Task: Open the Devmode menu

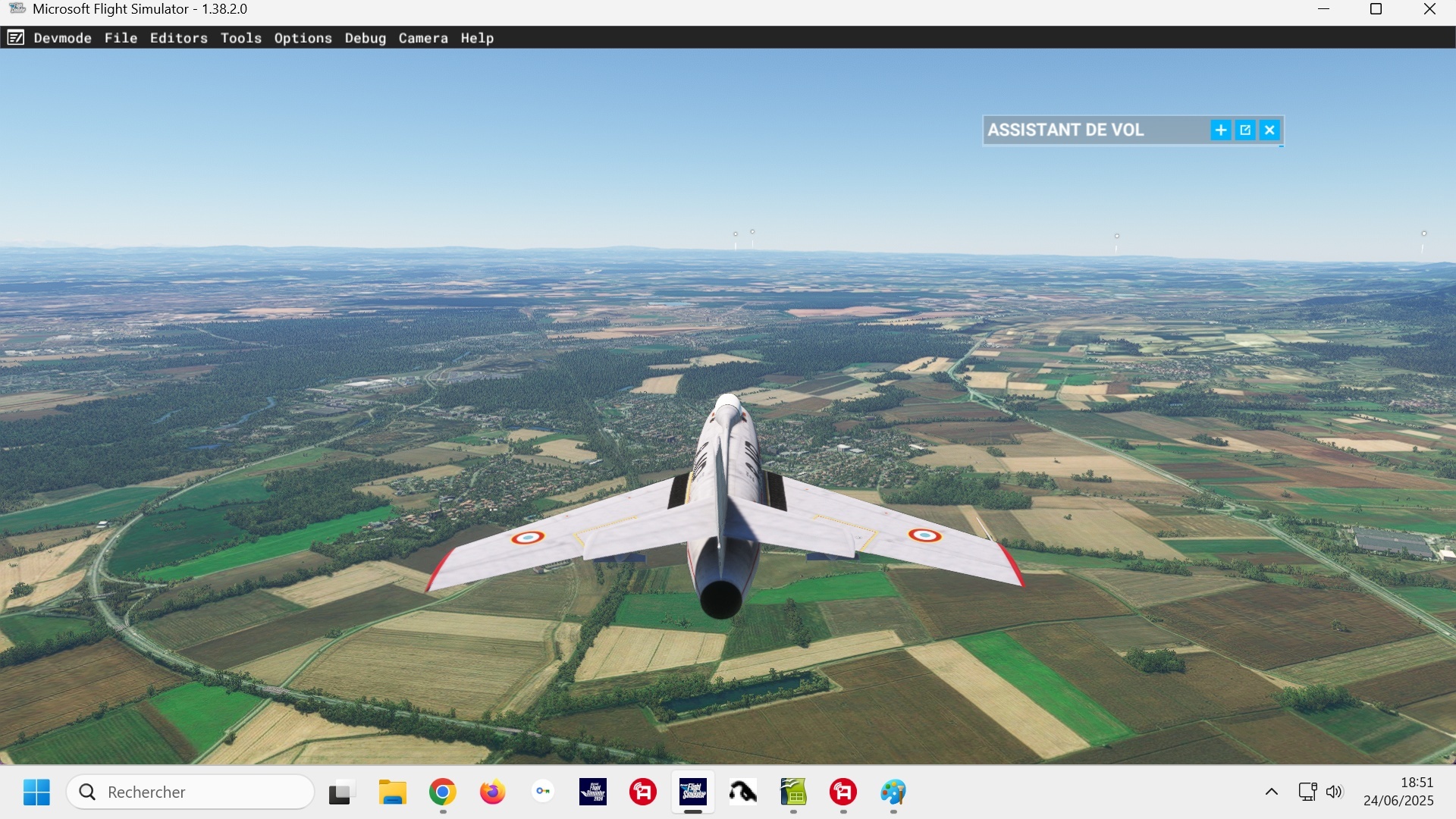Action: tap(62, 38)
